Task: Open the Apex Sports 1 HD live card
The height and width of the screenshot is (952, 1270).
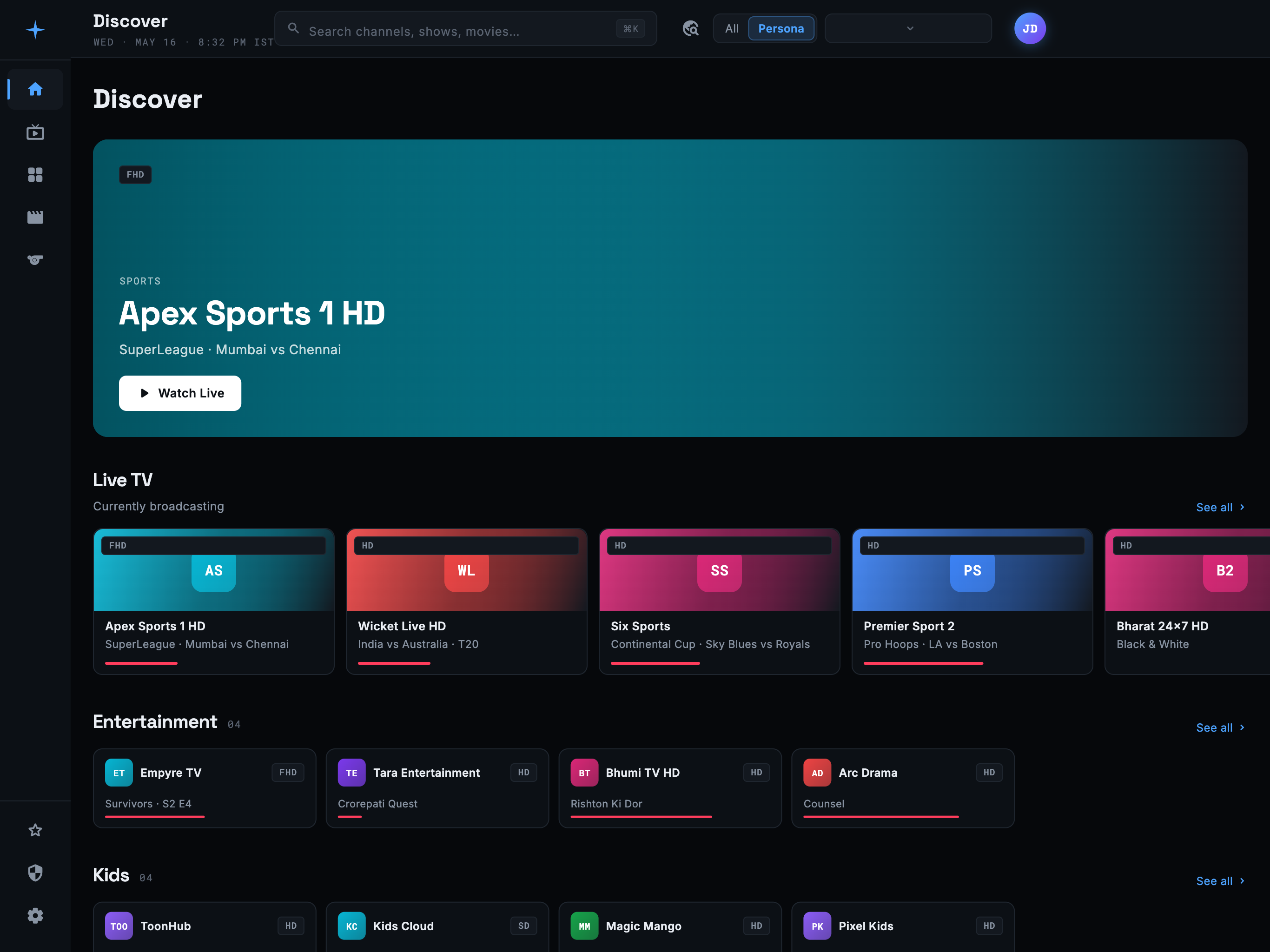Action: click(x=213, y=601)
